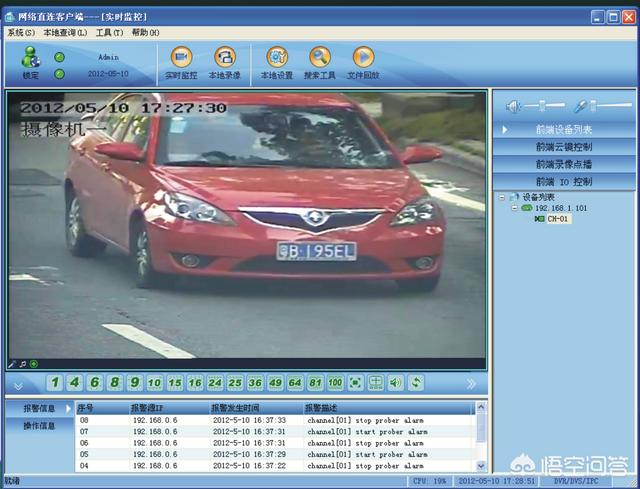This screenshot has height=489, width=640.
Task: Collapse the 设备列表 tree root node
Action: coord(502,198)
